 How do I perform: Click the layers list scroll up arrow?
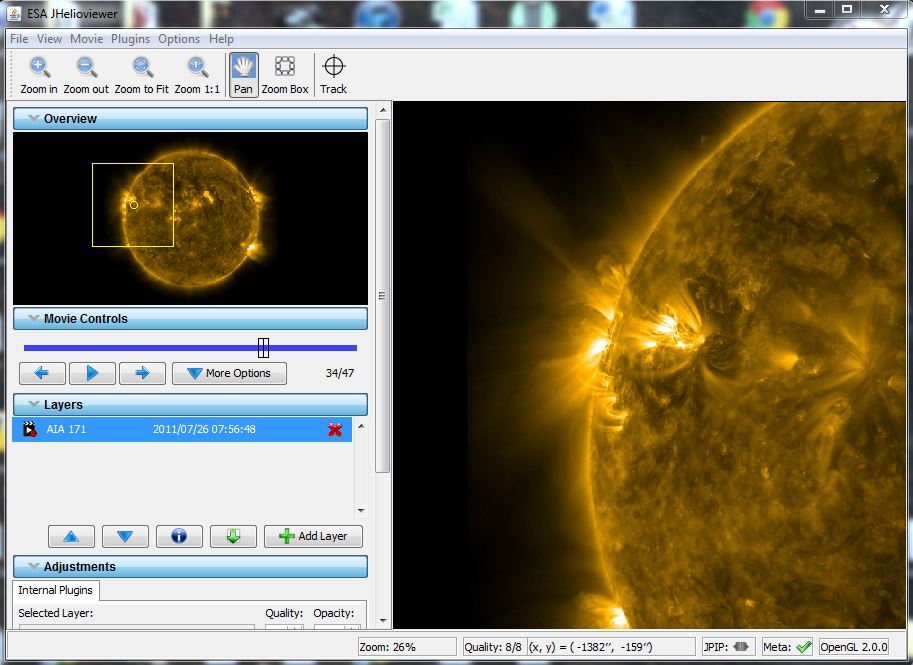pos(361,426)
